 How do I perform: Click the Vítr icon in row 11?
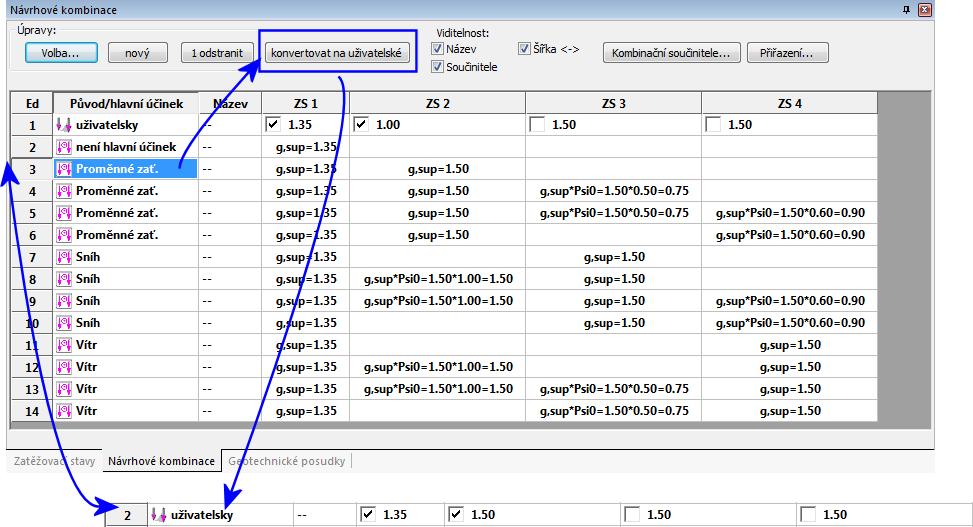pyautogui.click(x=64, y=345)
